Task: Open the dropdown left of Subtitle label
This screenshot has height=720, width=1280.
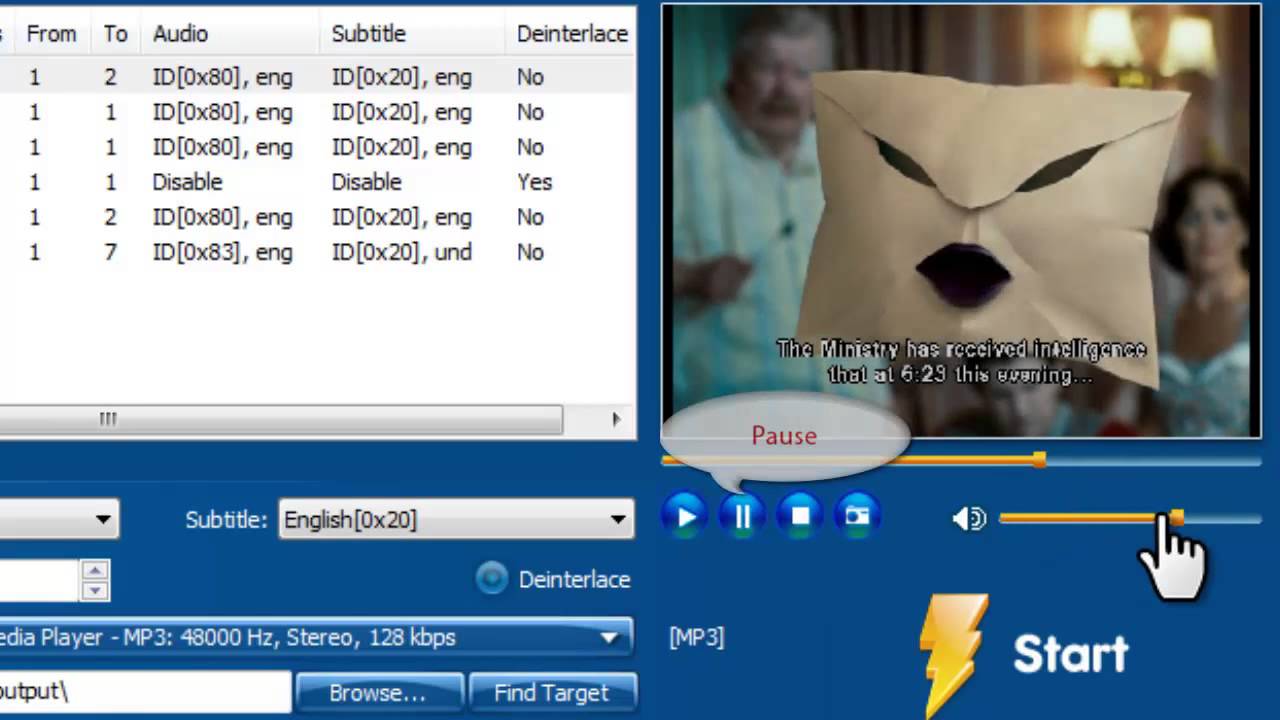Action: tap(59, 519)
